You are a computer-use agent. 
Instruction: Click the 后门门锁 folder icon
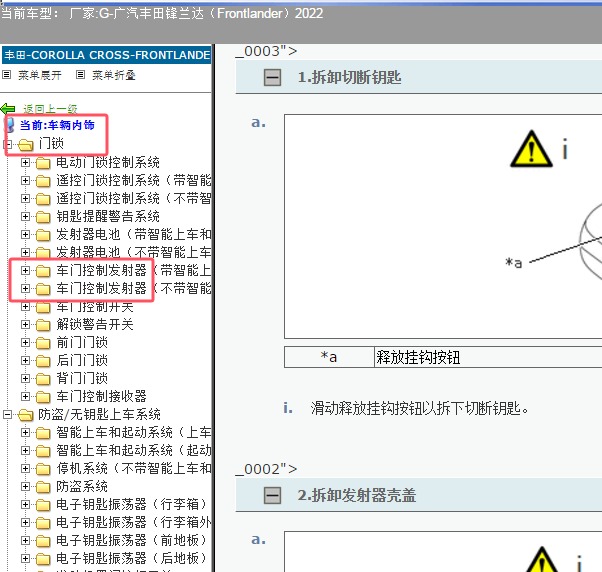[43, 360]
